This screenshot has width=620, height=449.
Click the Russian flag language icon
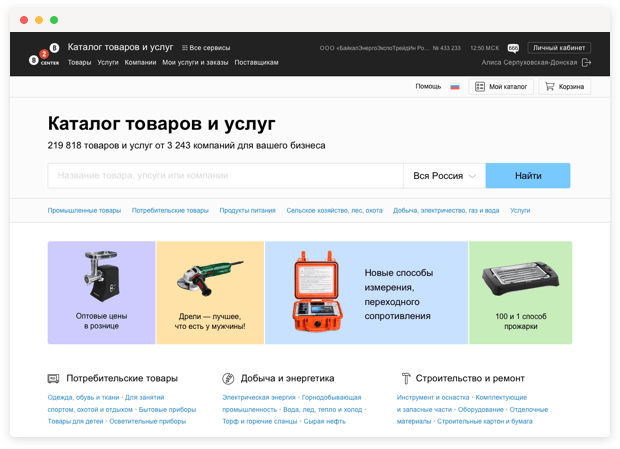point(454,87)
